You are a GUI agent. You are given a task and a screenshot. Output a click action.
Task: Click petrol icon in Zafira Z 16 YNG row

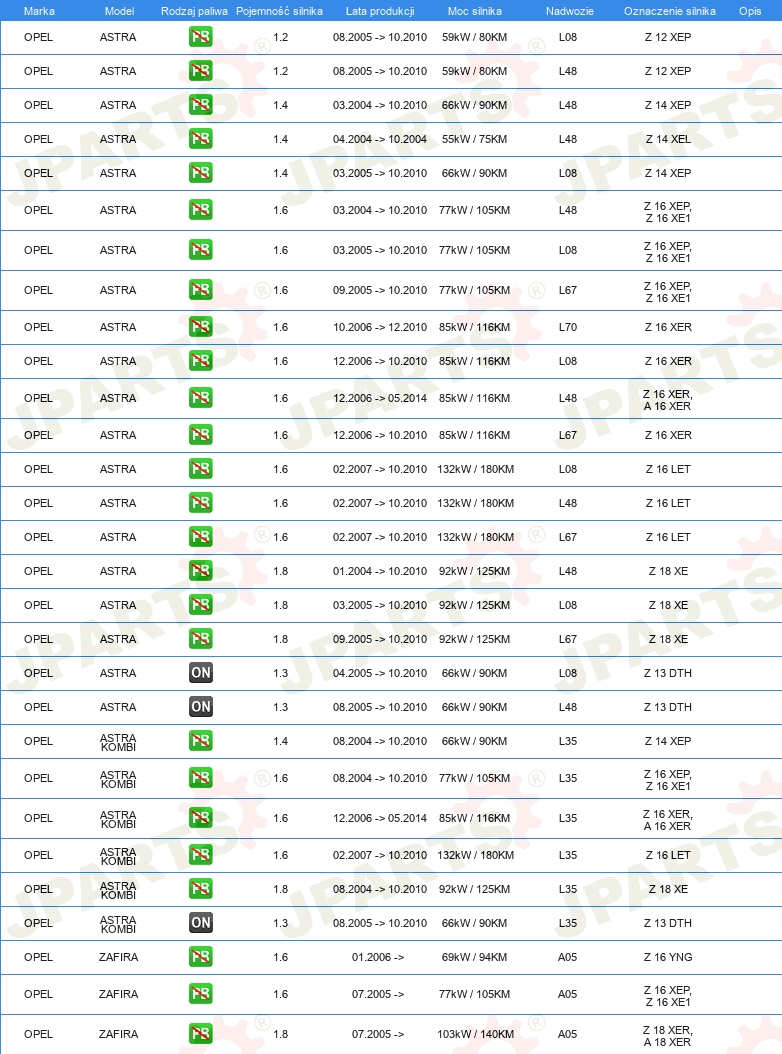point(200,957)
